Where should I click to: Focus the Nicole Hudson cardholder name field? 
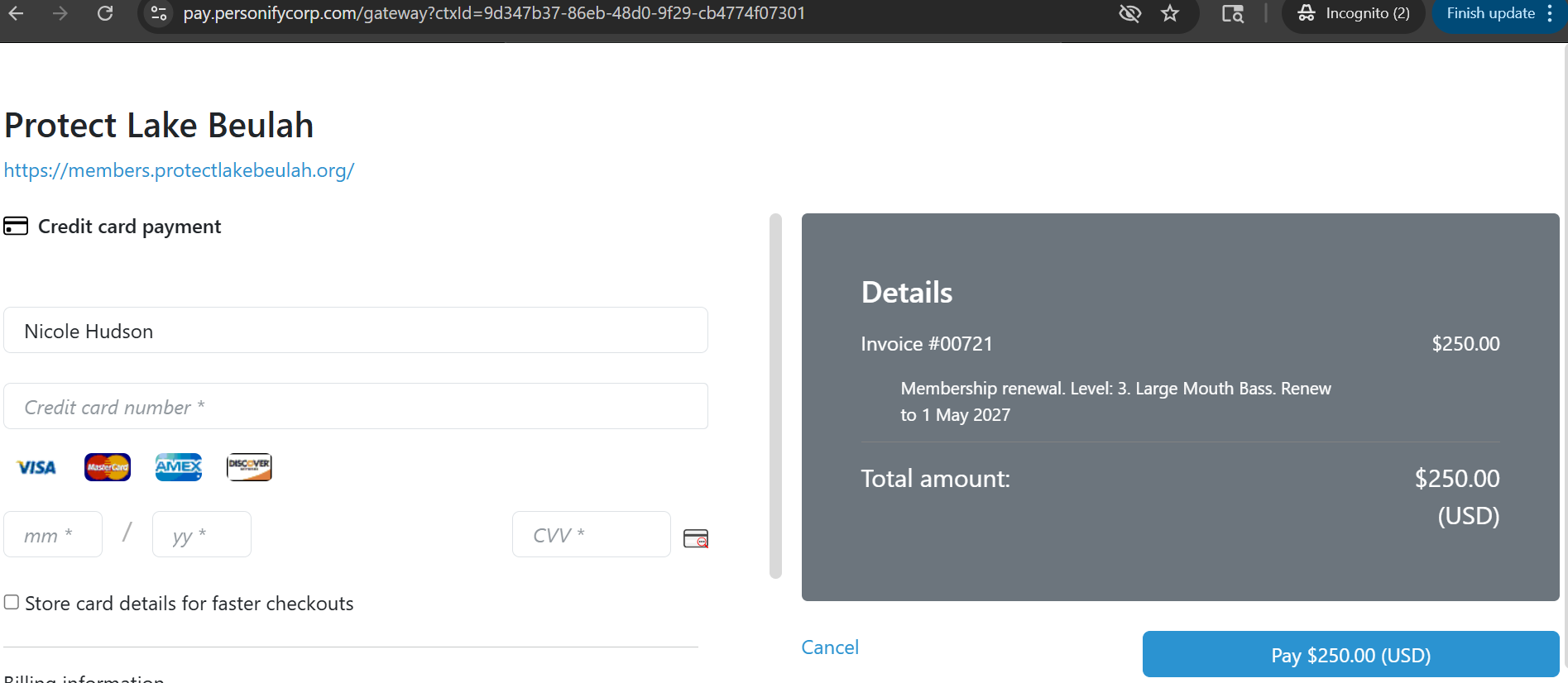[356, 330]
